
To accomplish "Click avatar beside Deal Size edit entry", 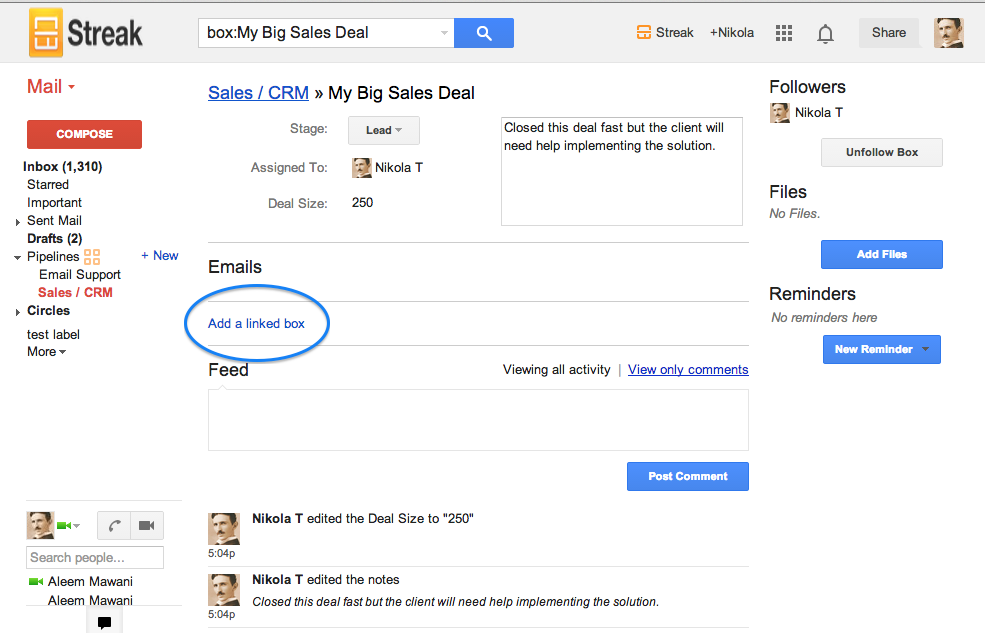I will (x=224, y=529).
